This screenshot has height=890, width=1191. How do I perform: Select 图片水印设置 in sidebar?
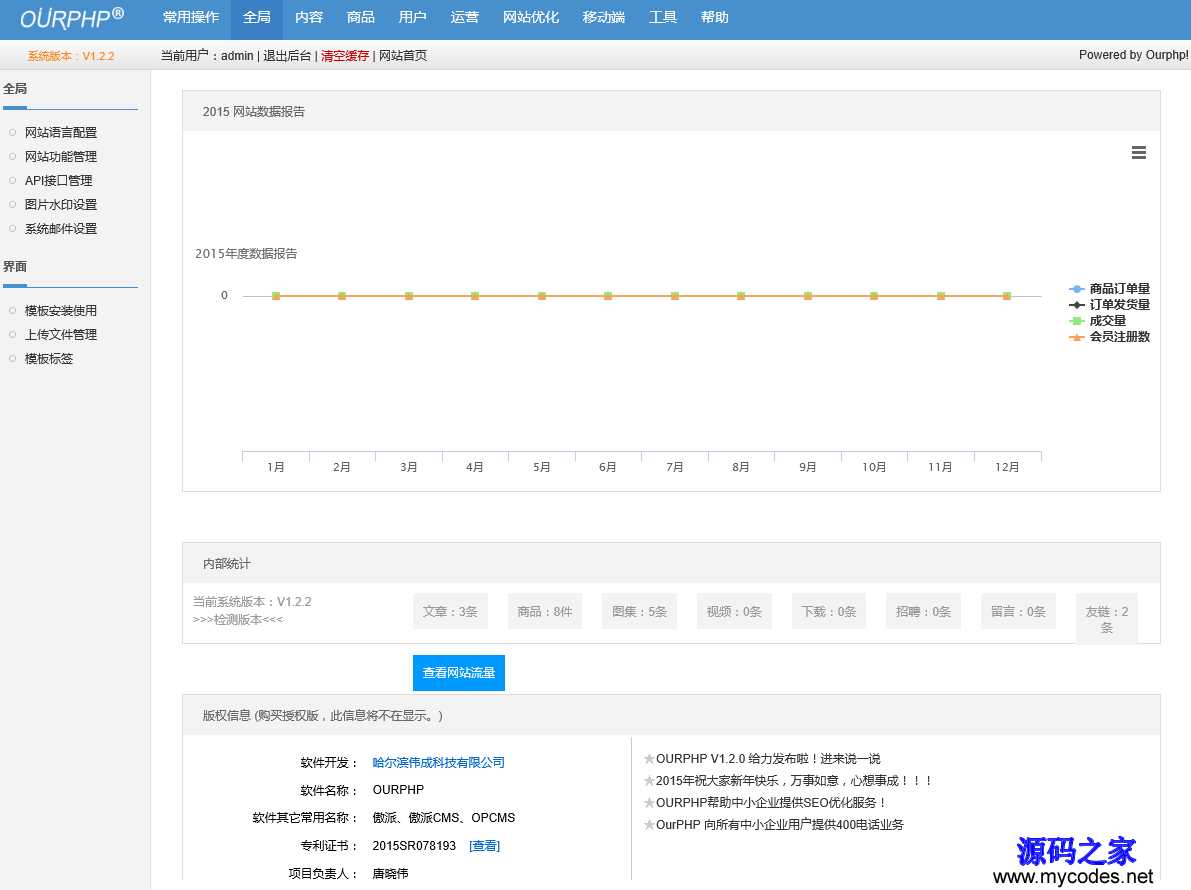61,205
